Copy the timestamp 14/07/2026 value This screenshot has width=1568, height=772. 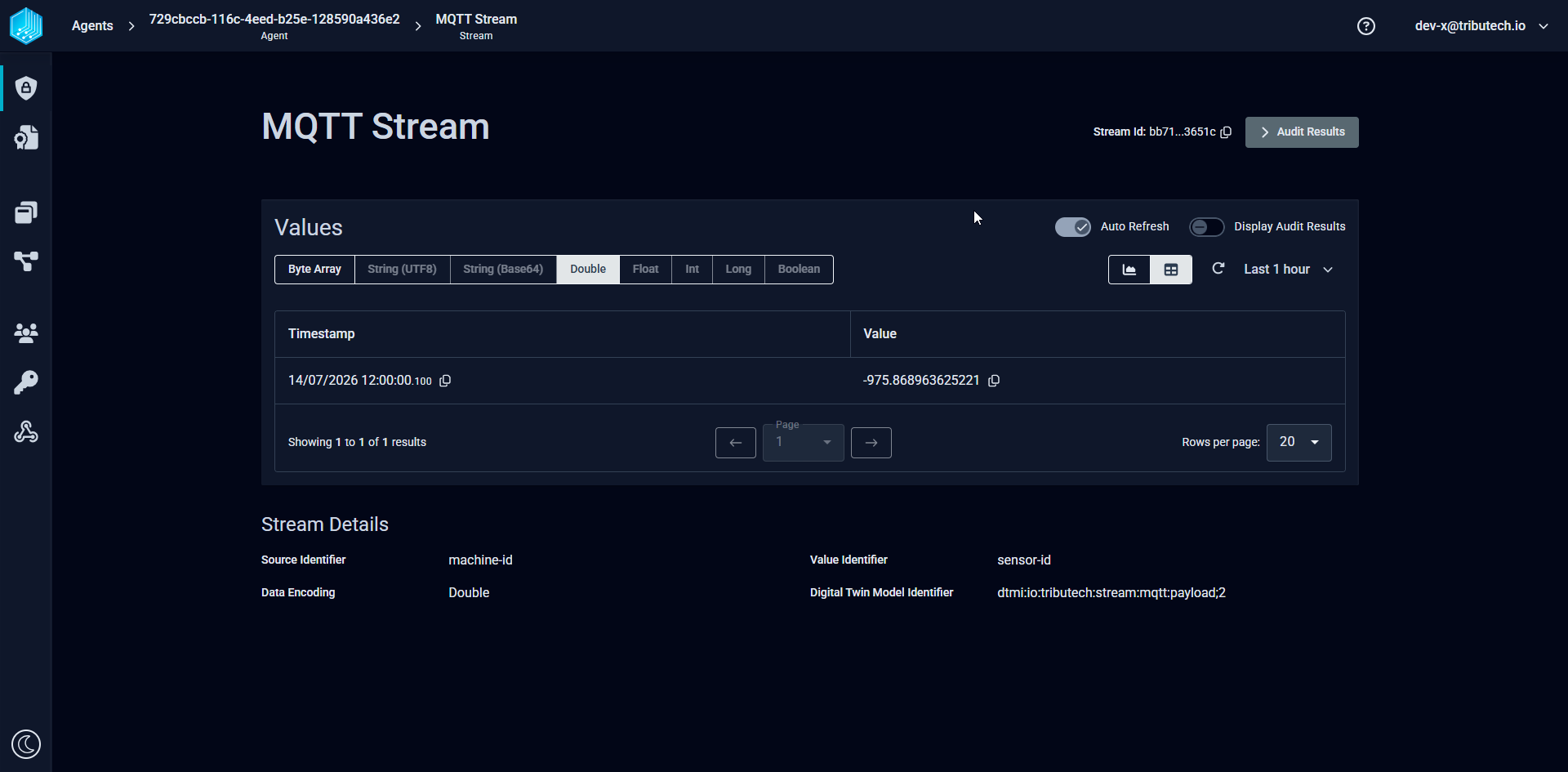coord(445,381)
